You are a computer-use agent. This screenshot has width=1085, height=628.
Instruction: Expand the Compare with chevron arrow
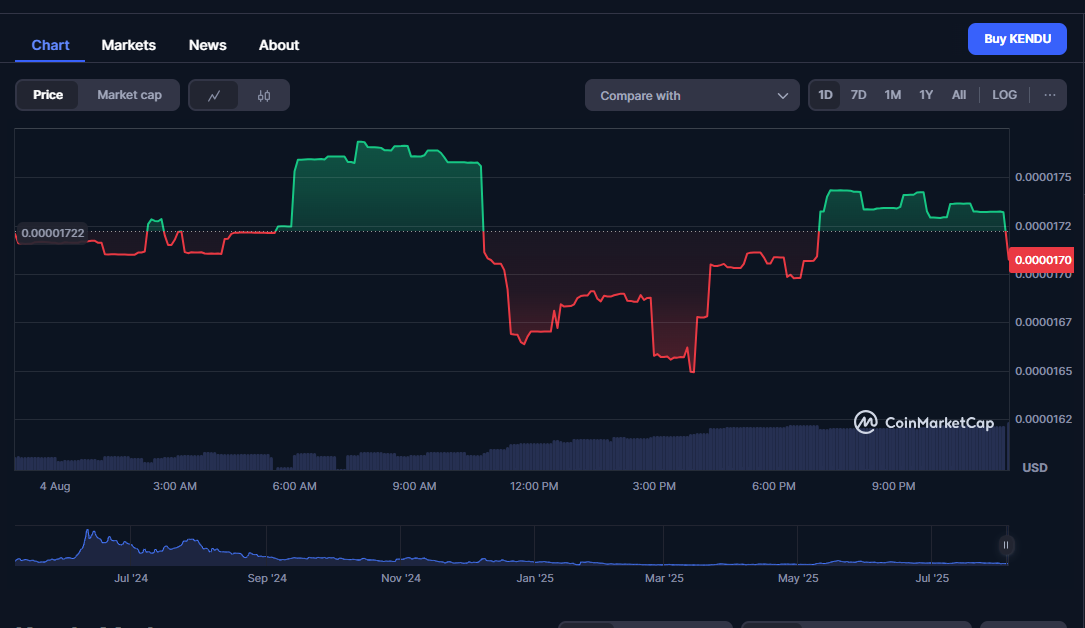pos(782,96)
